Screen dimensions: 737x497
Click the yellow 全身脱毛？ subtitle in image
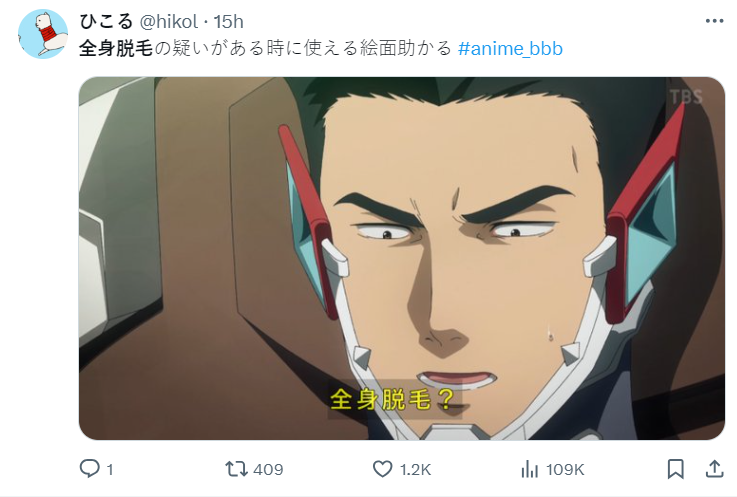392,399
